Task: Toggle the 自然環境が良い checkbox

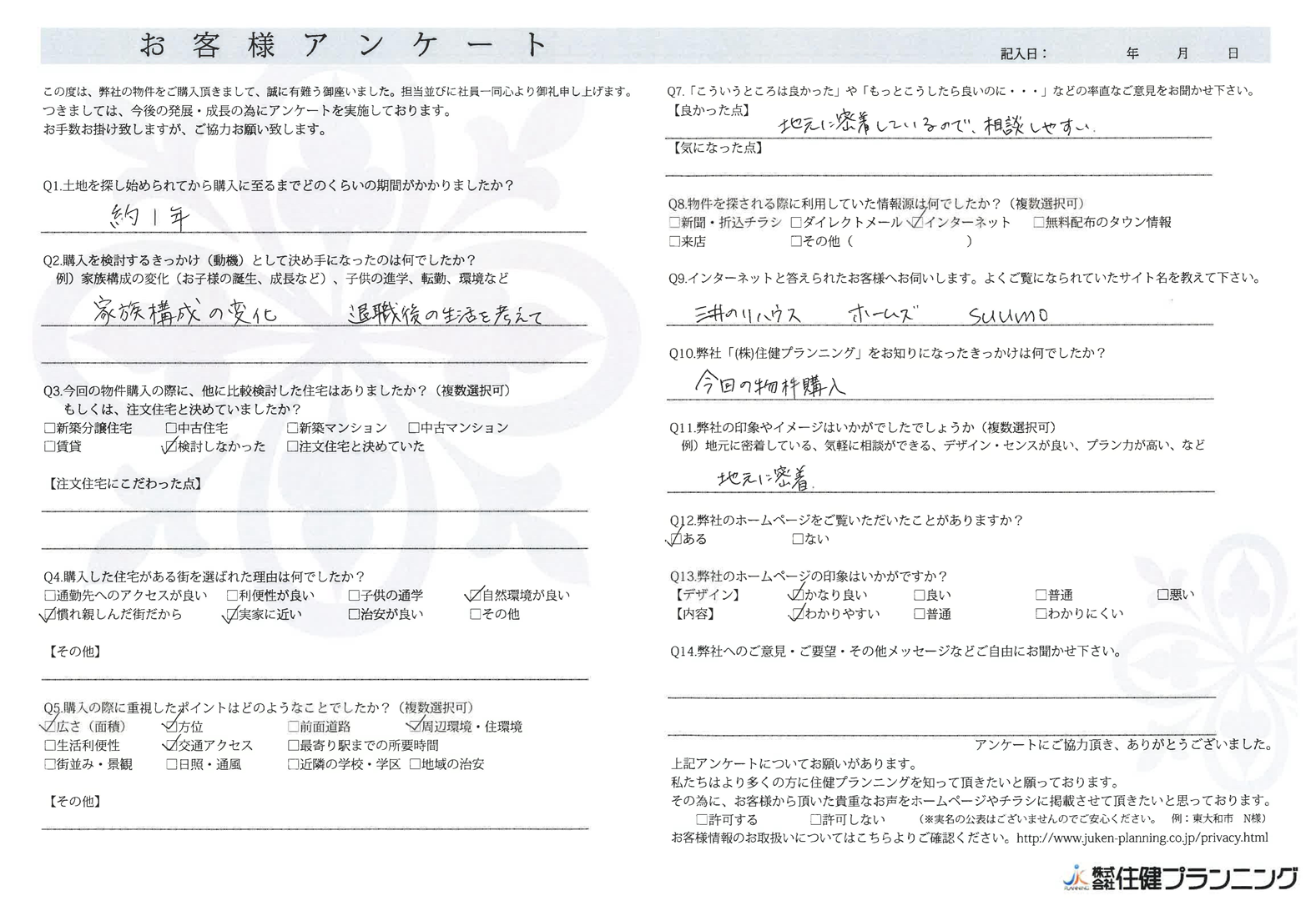Action: (x=476, y=596)
